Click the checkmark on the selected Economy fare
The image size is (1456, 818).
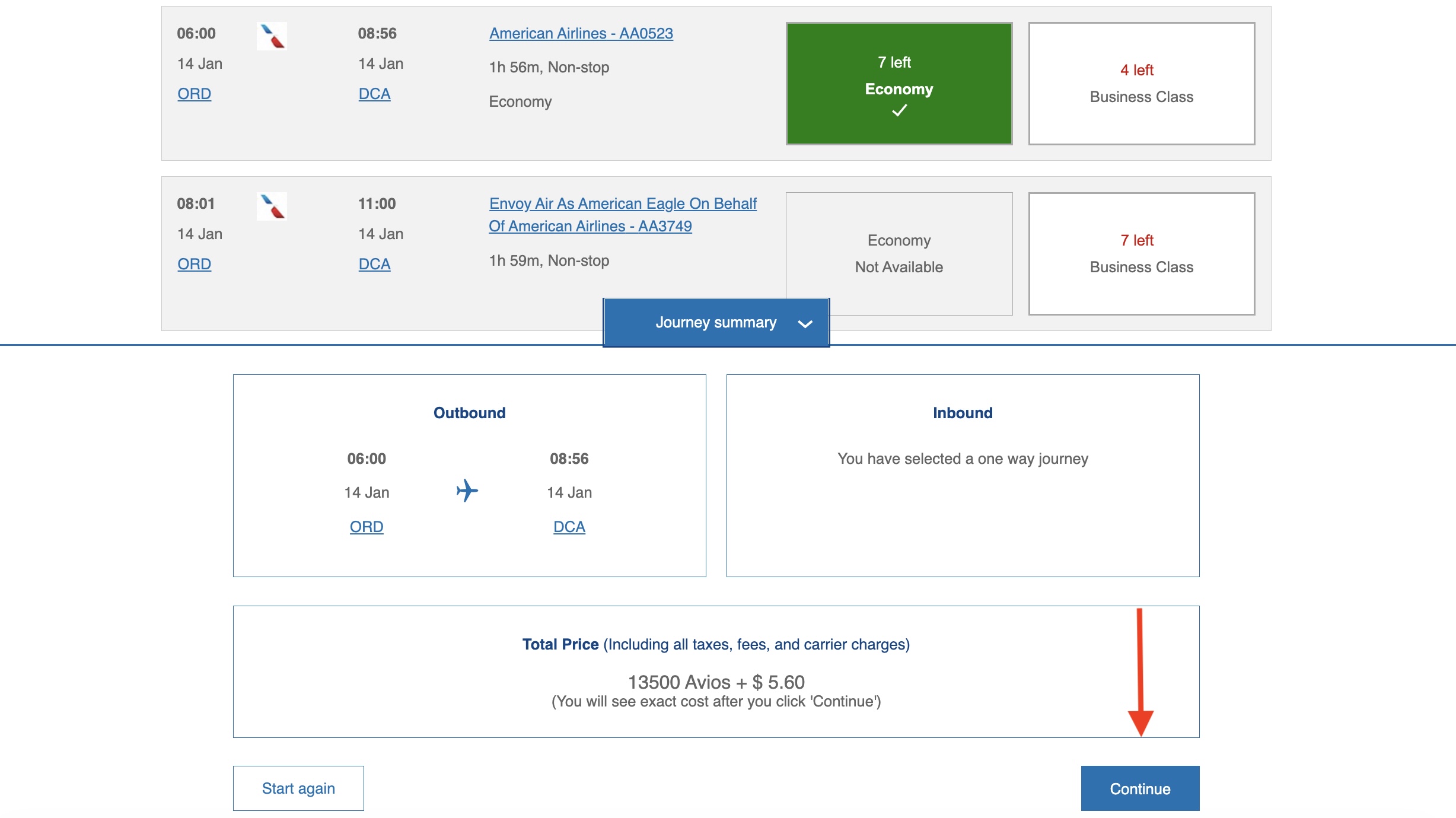899,110
